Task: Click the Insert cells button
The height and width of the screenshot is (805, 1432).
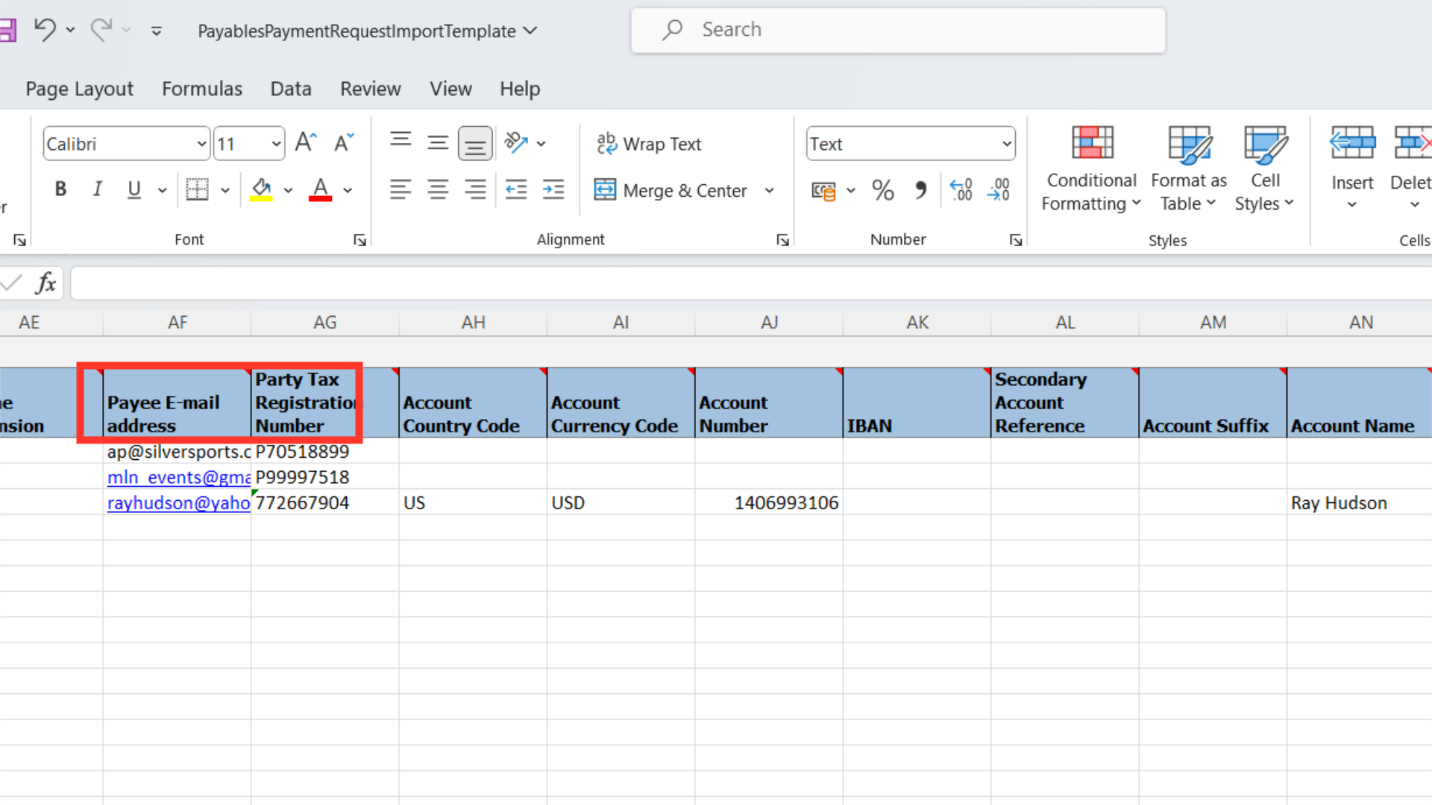Action: (x=1352, y=170)
